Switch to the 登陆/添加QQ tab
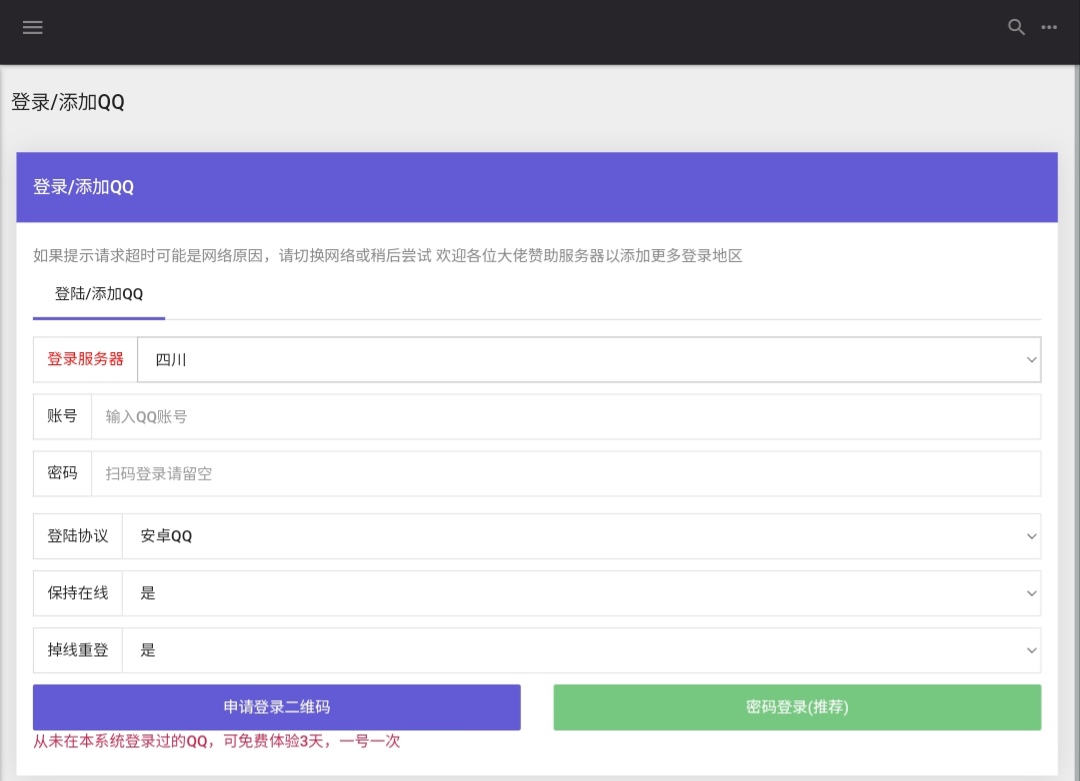This screenshot has width=1080, height=781. 99,294
